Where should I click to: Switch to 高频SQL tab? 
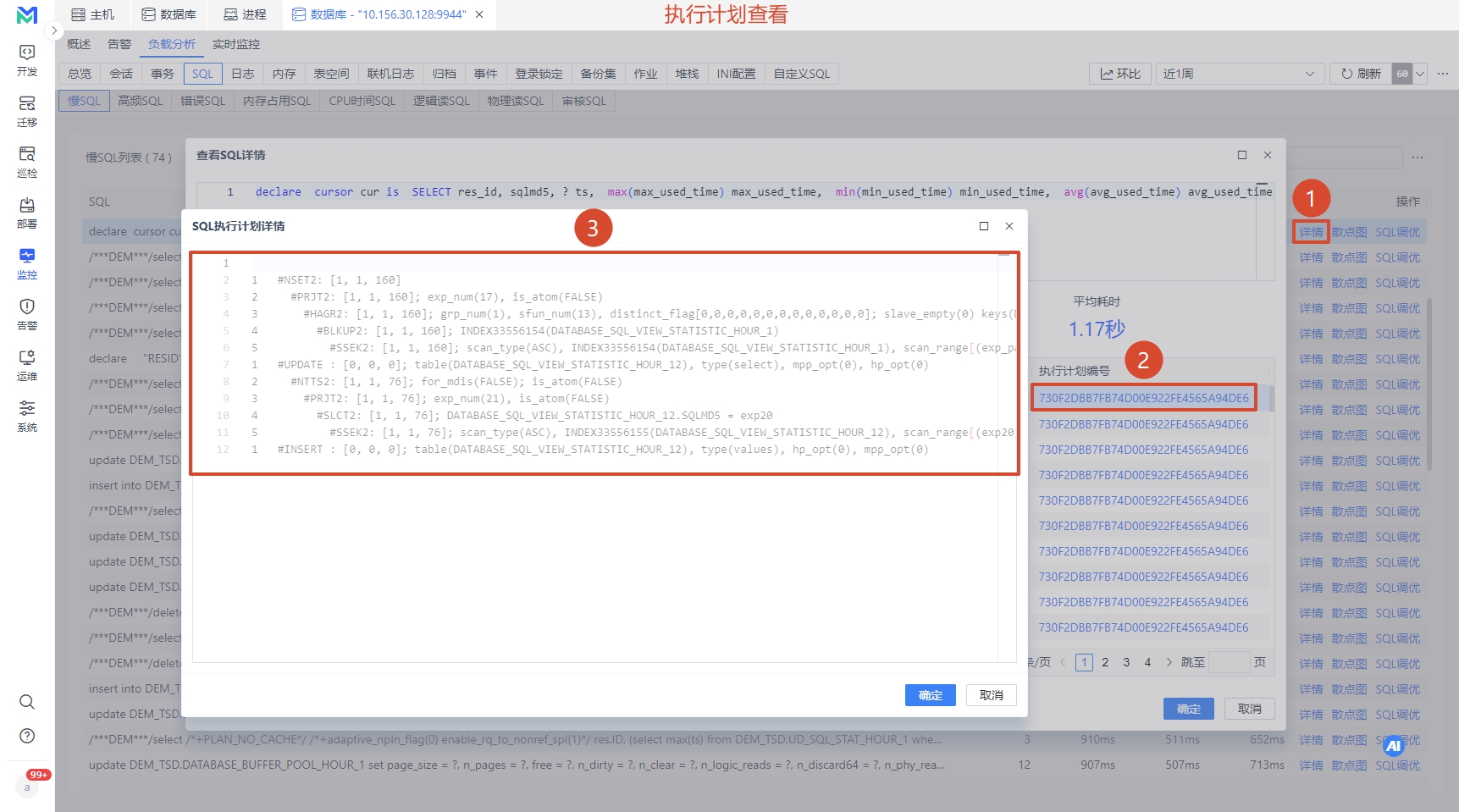[140, 101]
